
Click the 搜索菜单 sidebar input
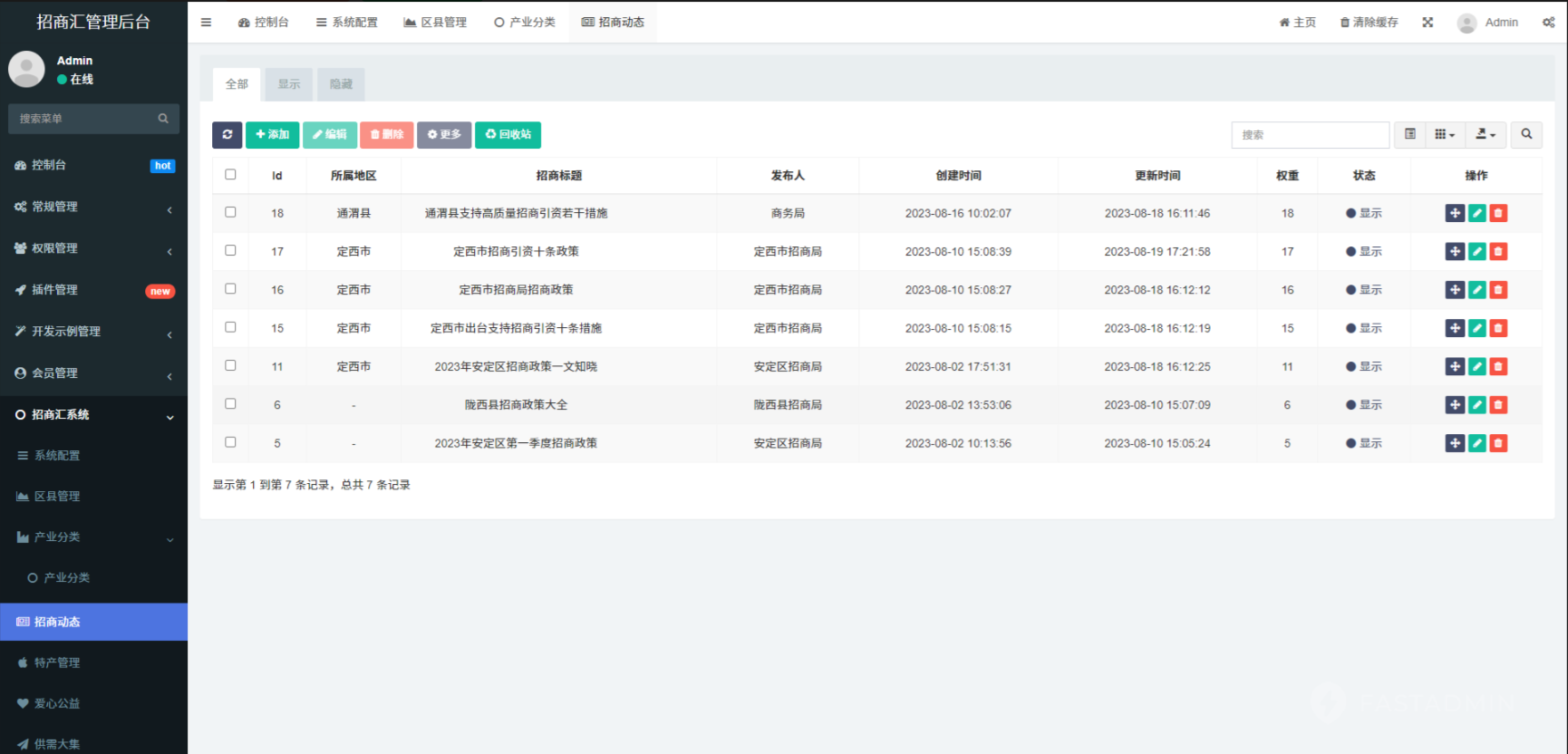click(x=82, y=119)
